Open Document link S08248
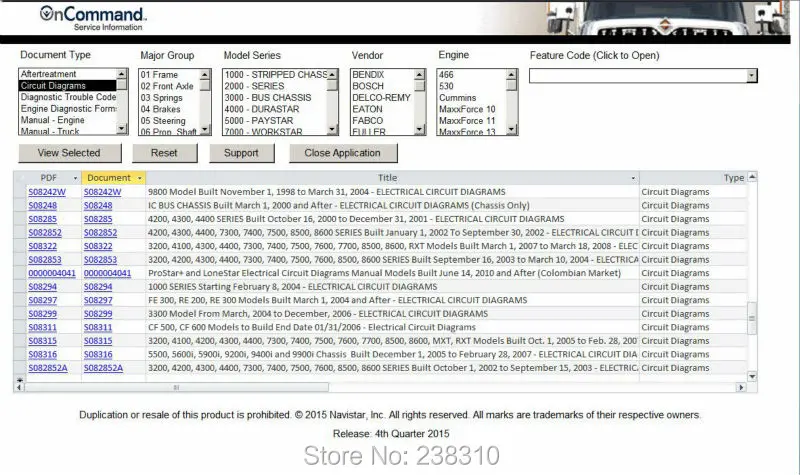Image resolution: width=800 pixels, height=475 pixels. tap(98, 206)
